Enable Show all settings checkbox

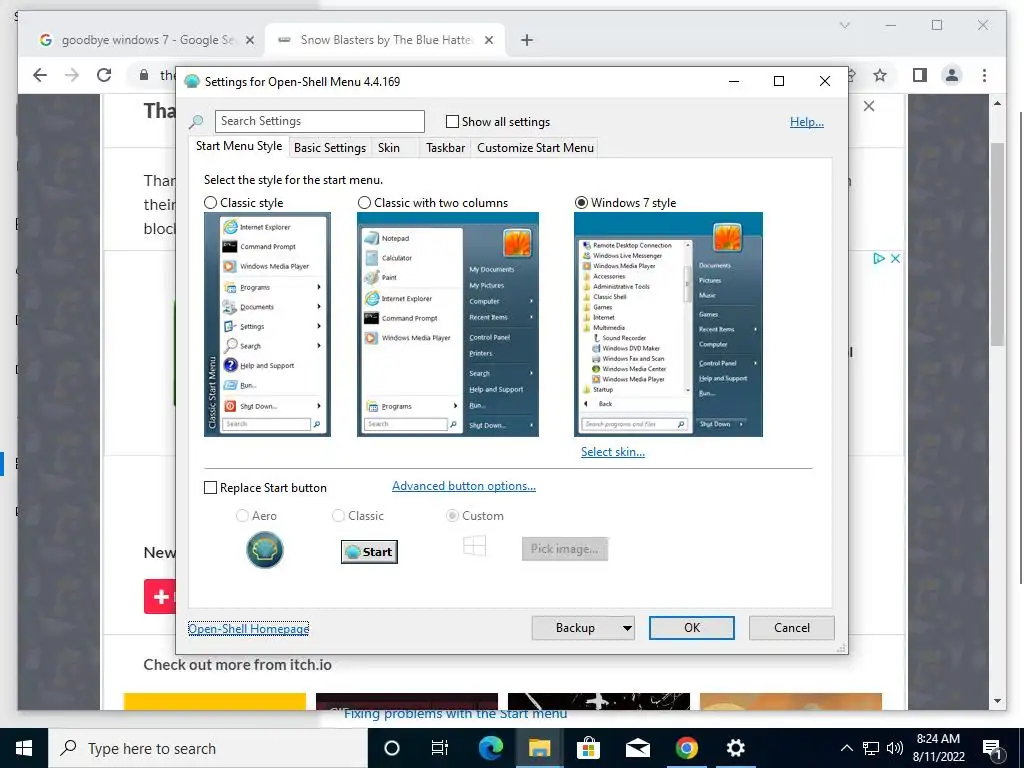452,121
